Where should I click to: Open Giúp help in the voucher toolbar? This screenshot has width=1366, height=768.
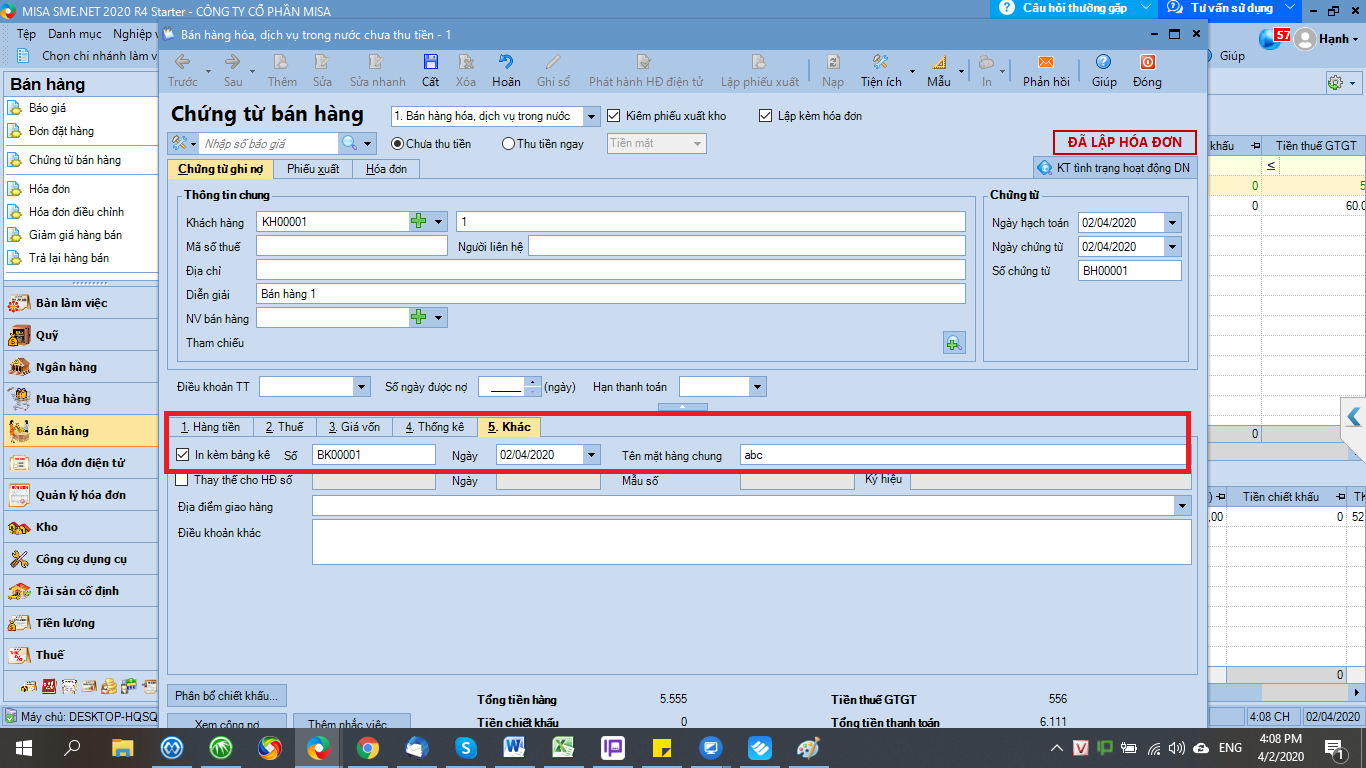[1104, 70]
